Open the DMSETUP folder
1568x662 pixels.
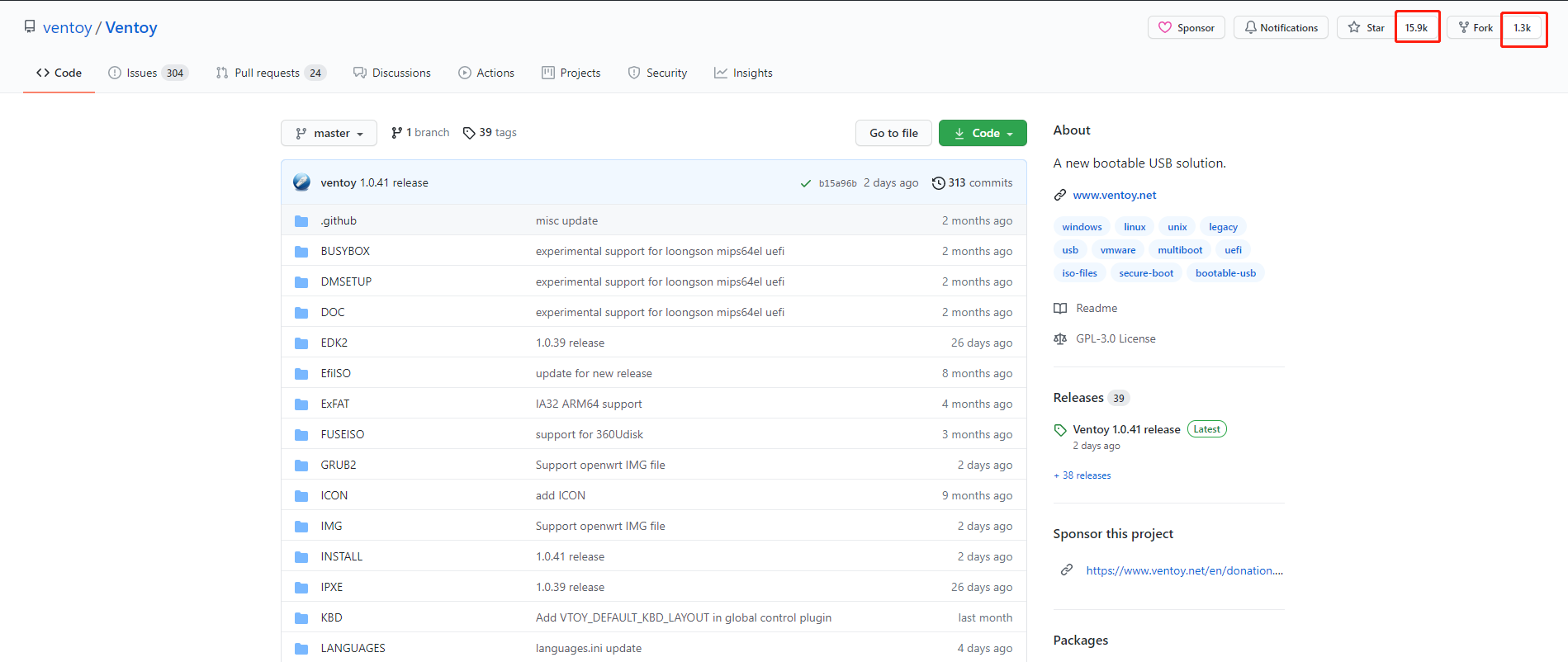click(346, 281)
